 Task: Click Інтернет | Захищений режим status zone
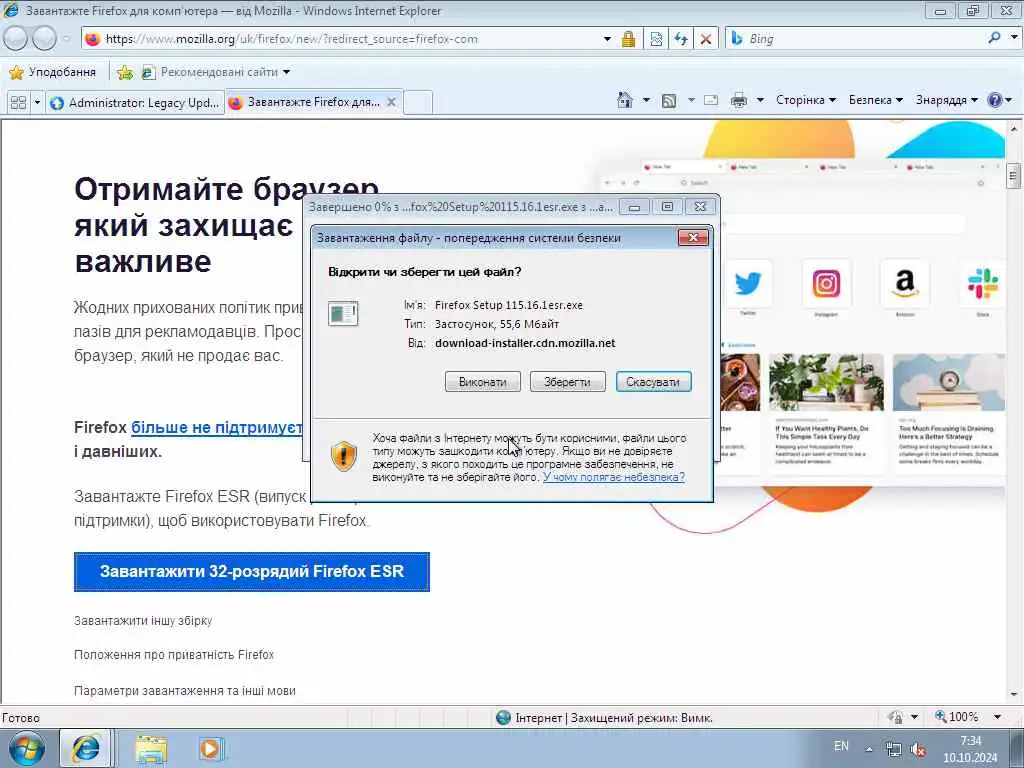[604, 718]
